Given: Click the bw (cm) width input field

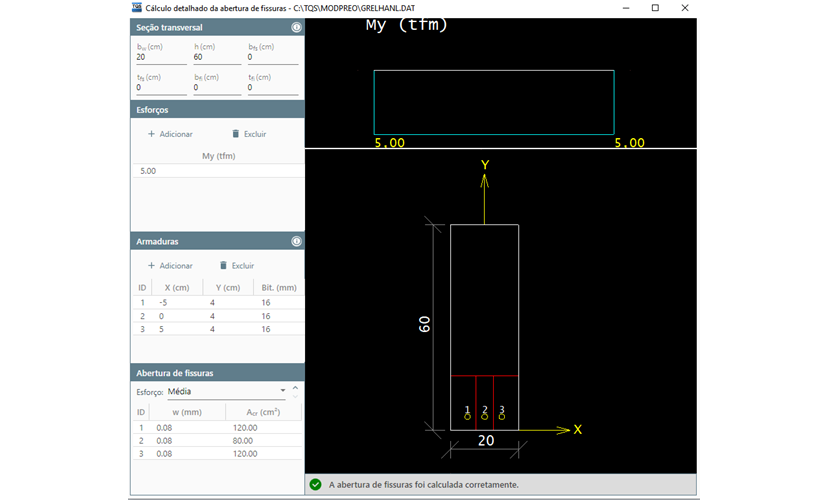Looking at the screenshot, I should click(158, 57).
